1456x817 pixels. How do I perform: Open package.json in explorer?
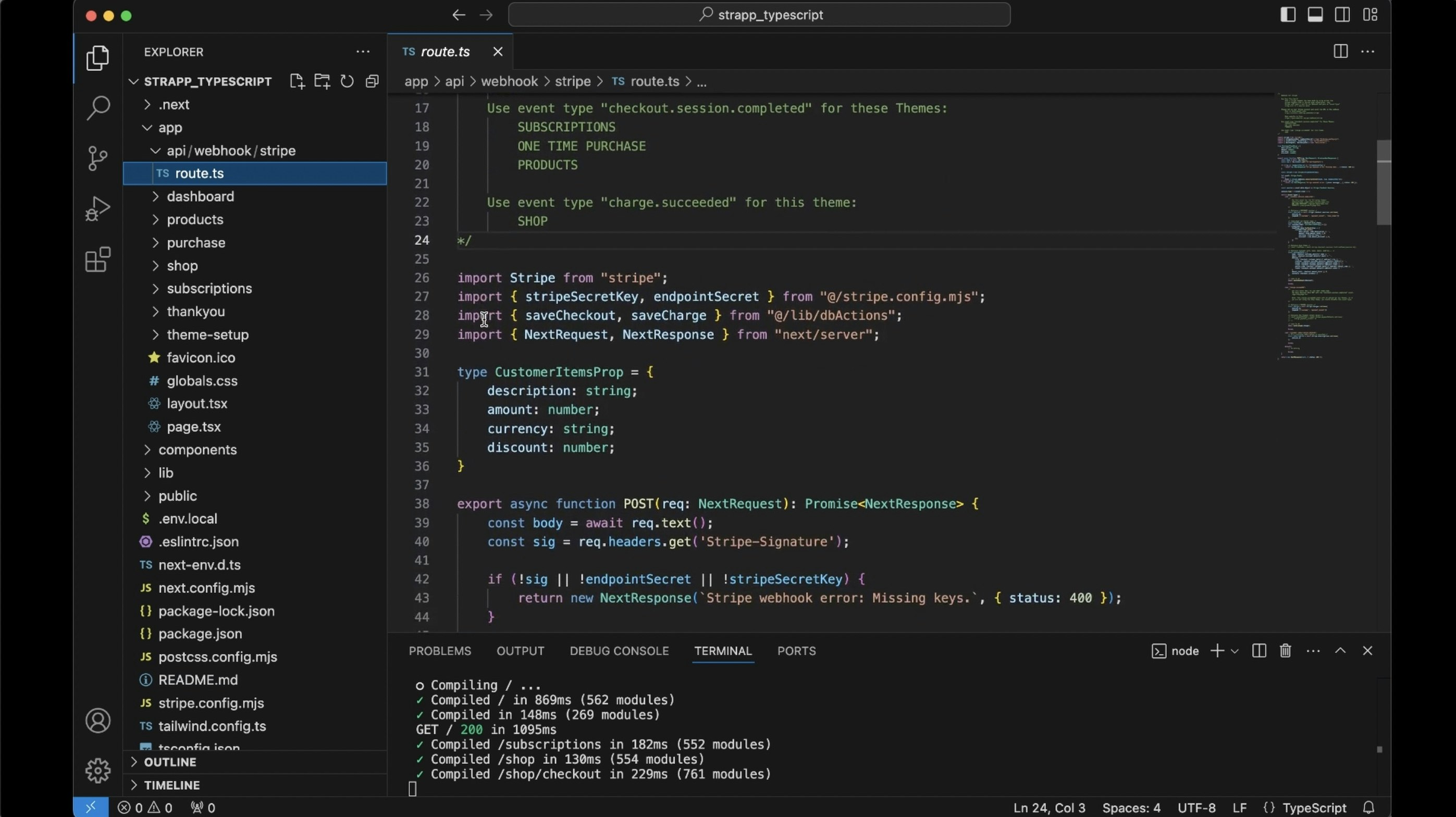200,634
